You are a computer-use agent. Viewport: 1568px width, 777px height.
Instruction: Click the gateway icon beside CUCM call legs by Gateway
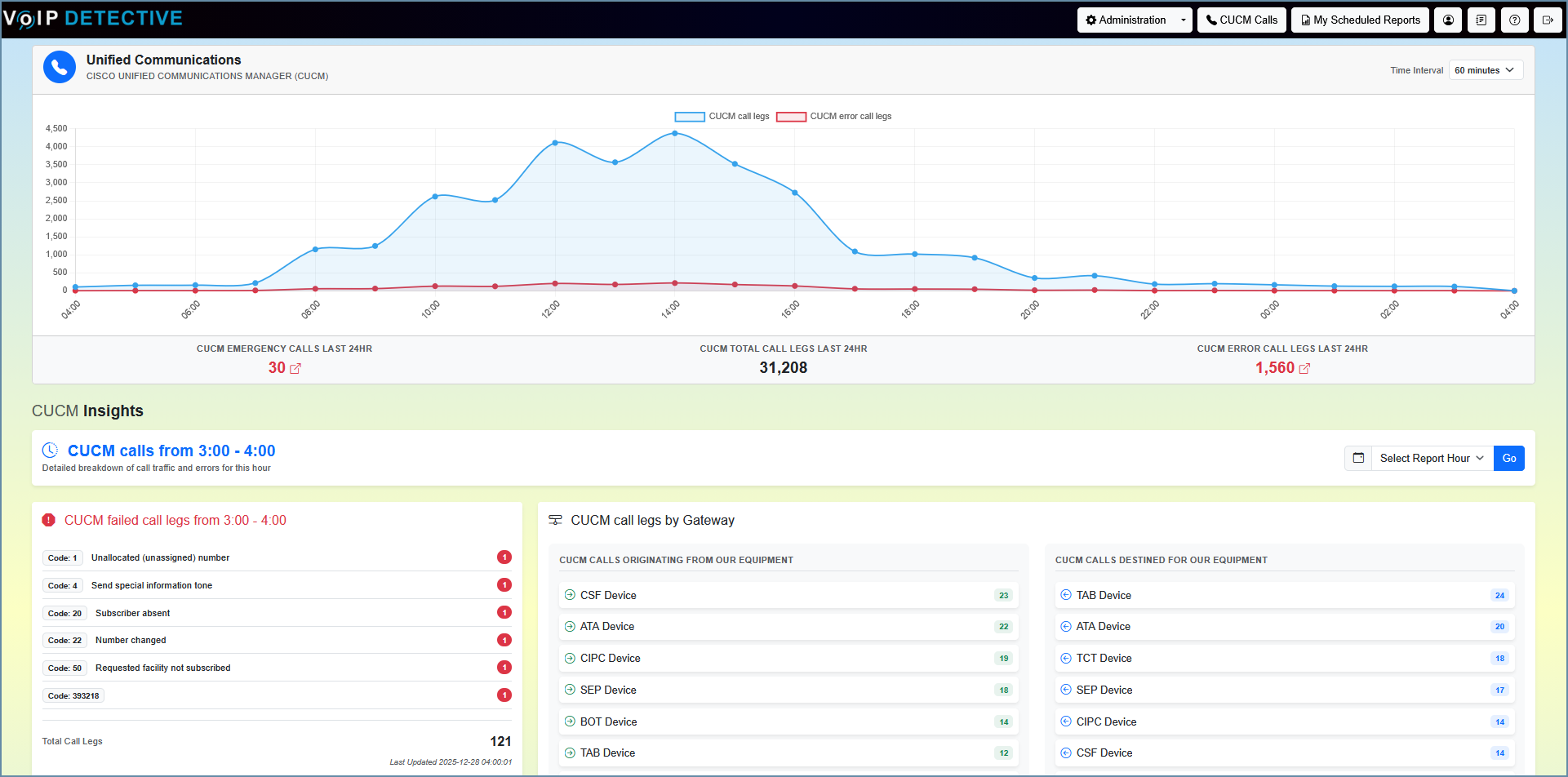coord(555,520)
